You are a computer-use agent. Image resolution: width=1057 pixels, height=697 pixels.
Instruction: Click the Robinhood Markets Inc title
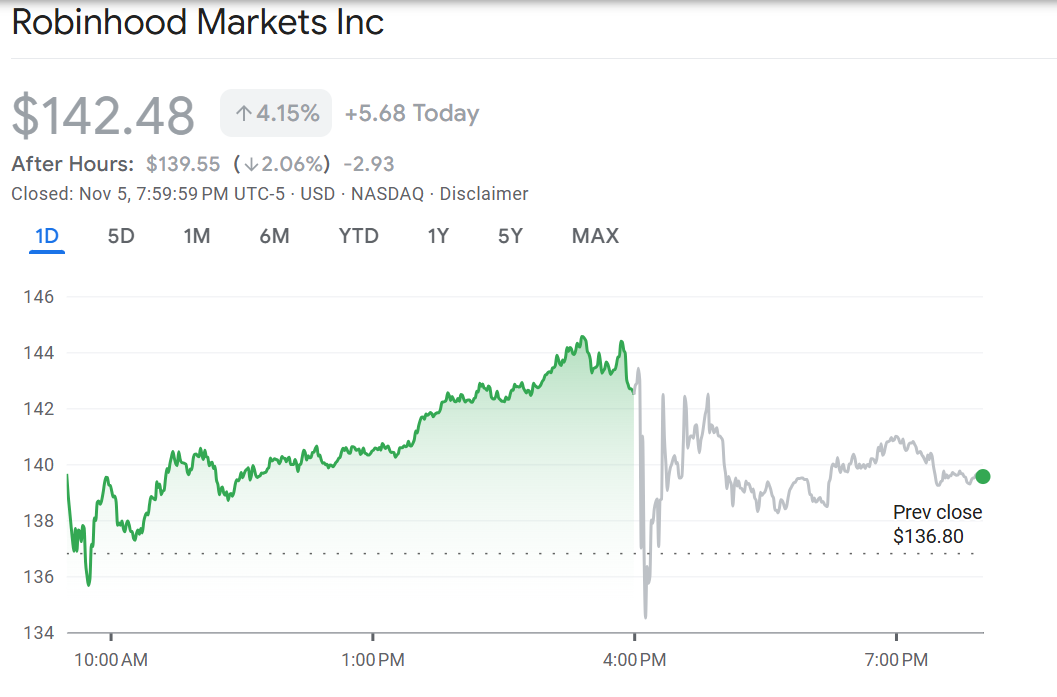point(196,22)
